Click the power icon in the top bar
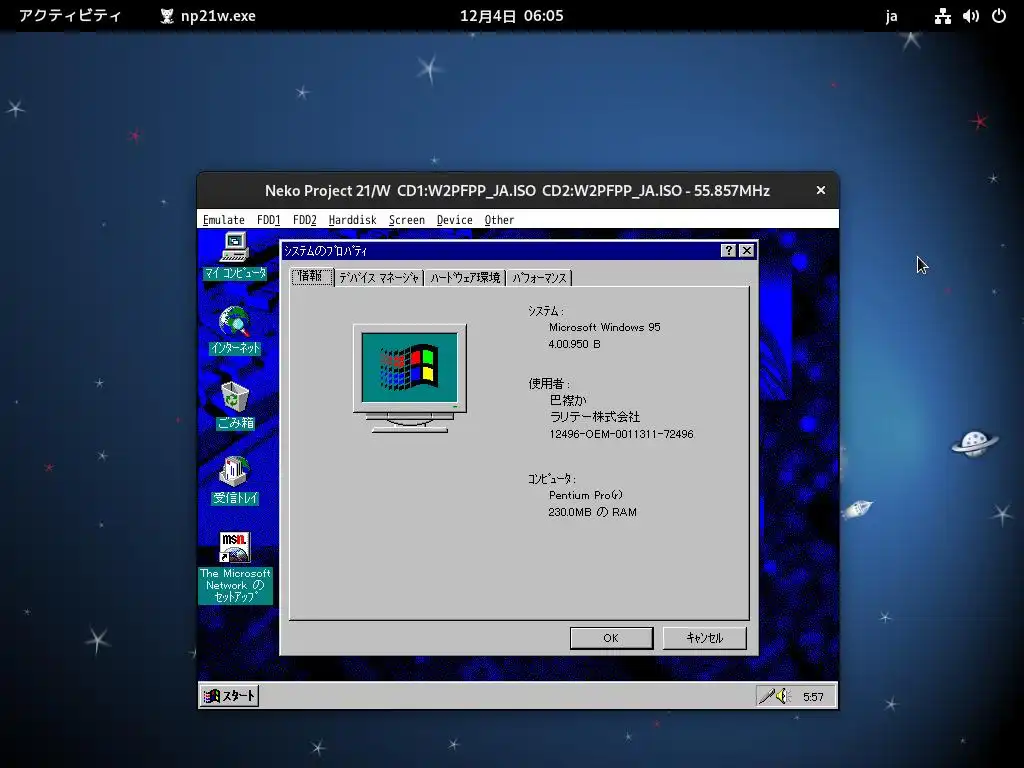The height and width of the screenshot is (768, 1024). (999, 16)
